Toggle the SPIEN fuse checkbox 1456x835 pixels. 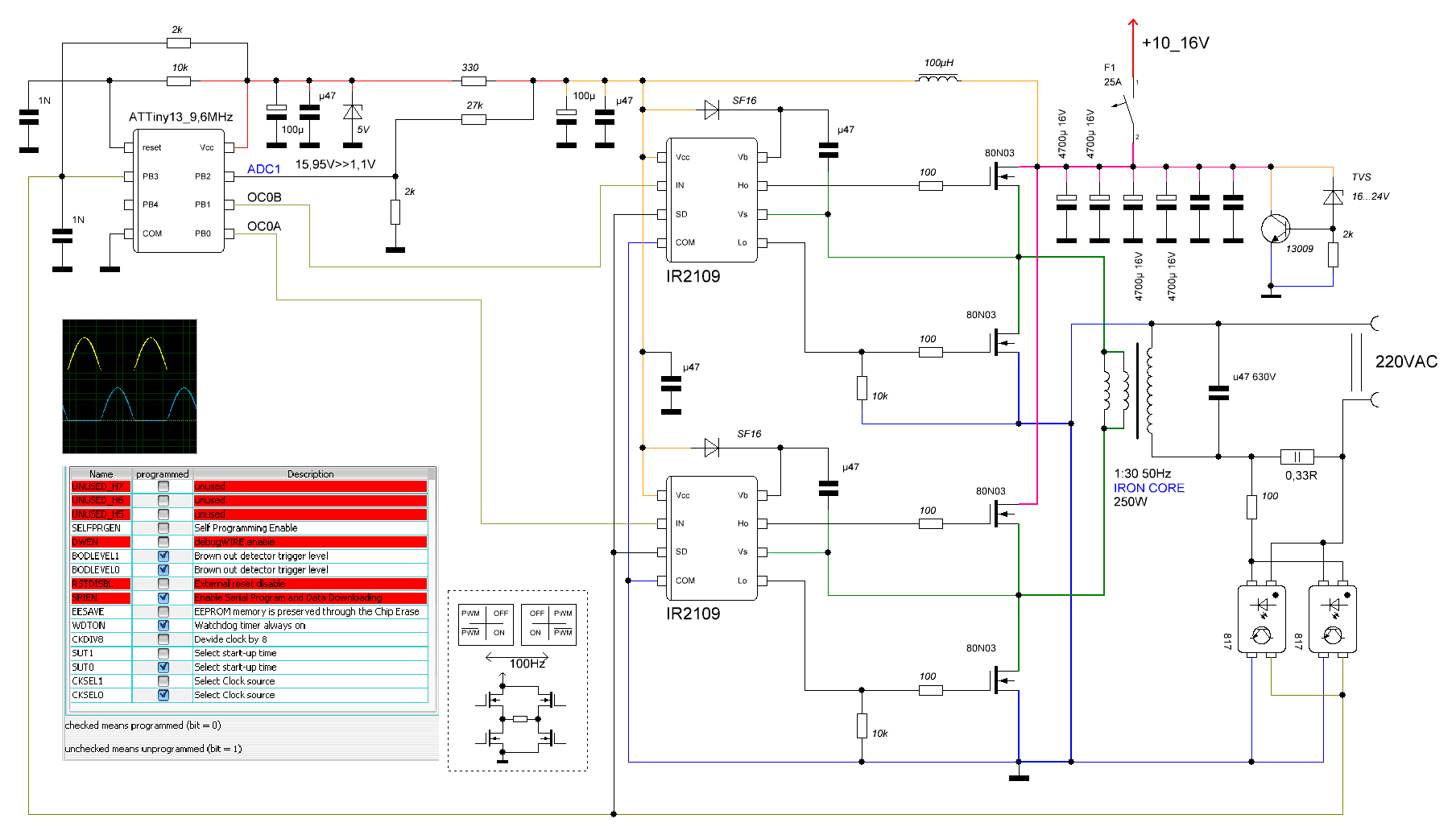pos(163,597)
